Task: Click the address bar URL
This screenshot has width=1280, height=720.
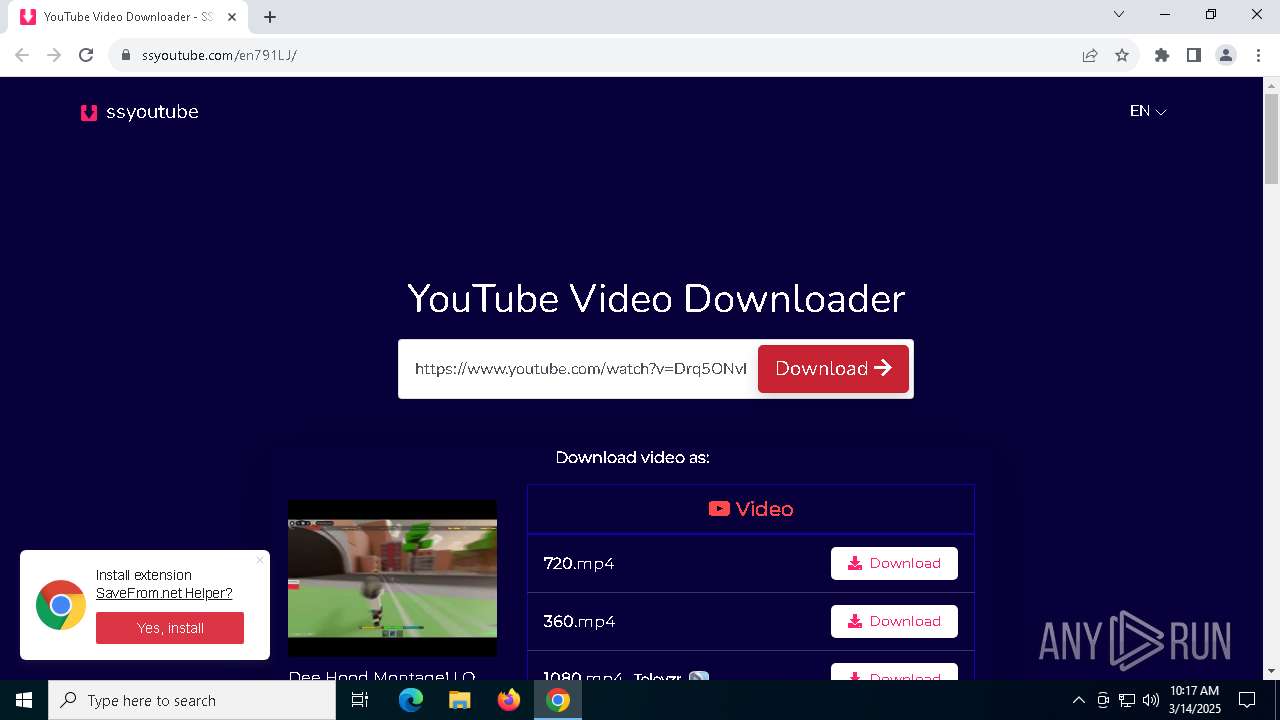Action: click(x=219, y=55)
